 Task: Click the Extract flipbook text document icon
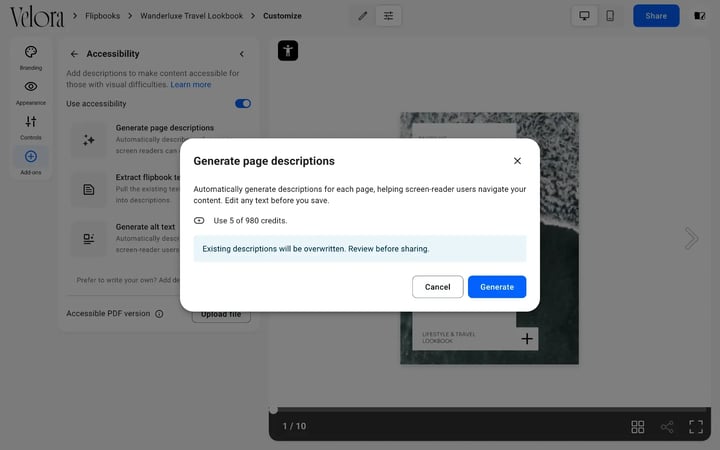point(89,189)
